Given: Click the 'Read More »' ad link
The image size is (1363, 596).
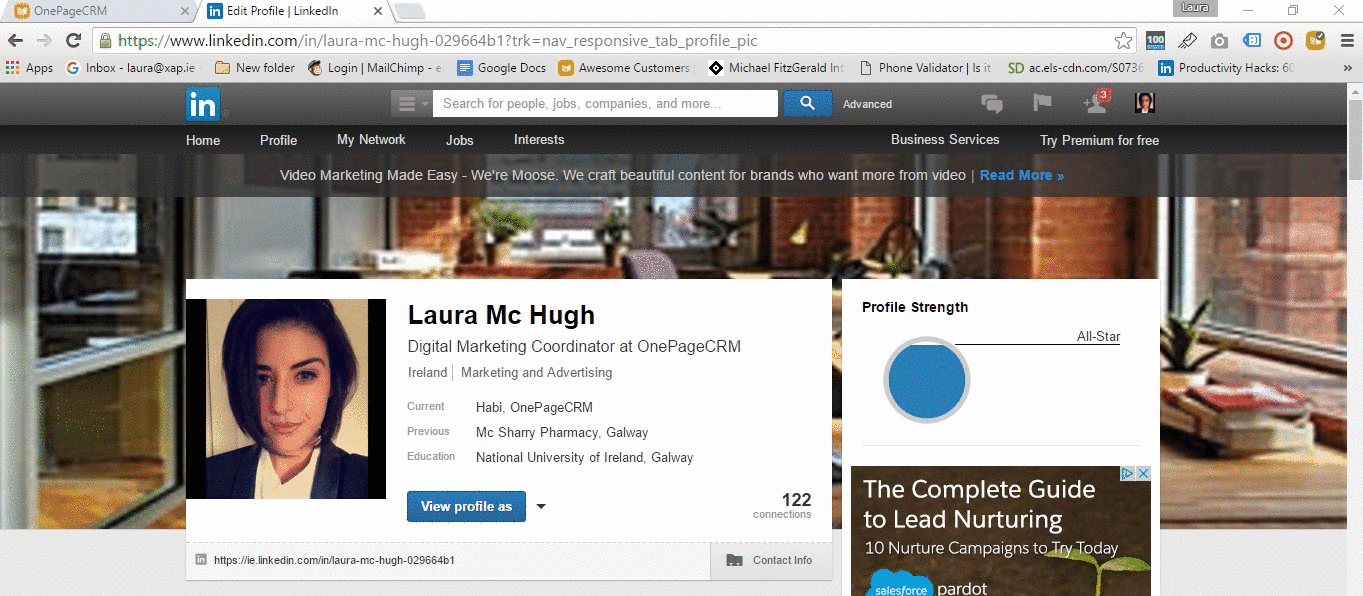Looking at the screenshot, I should tap(1022, 175).
